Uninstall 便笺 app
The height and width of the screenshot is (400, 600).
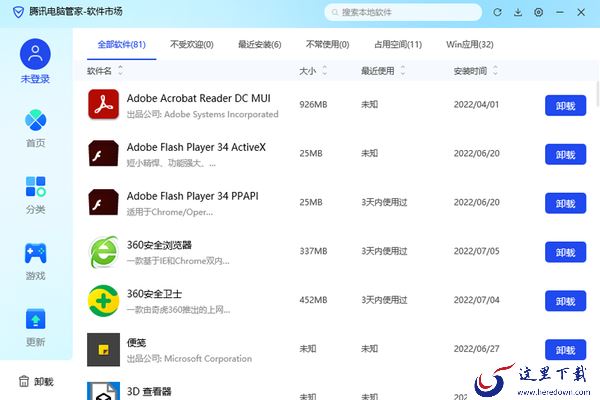point(566,350)
